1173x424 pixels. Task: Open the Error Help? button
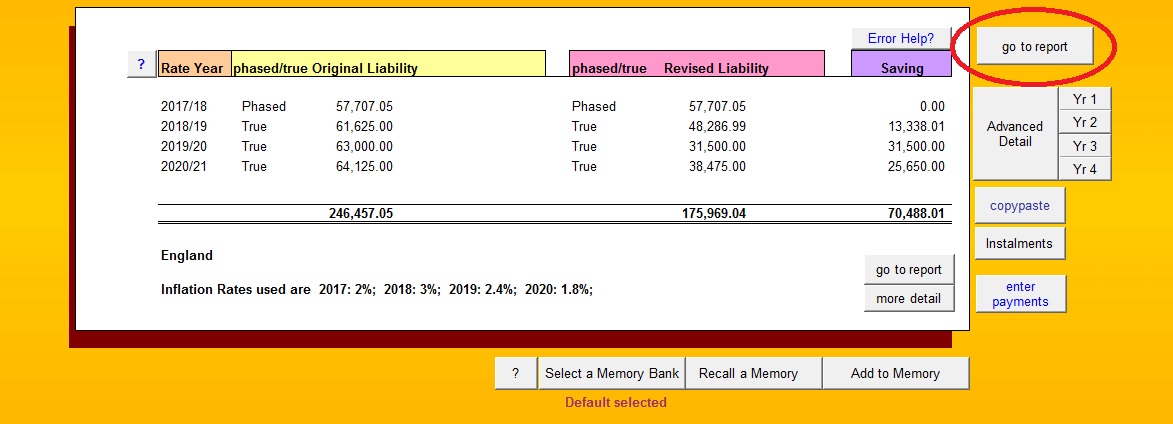[x=900, y=38]
